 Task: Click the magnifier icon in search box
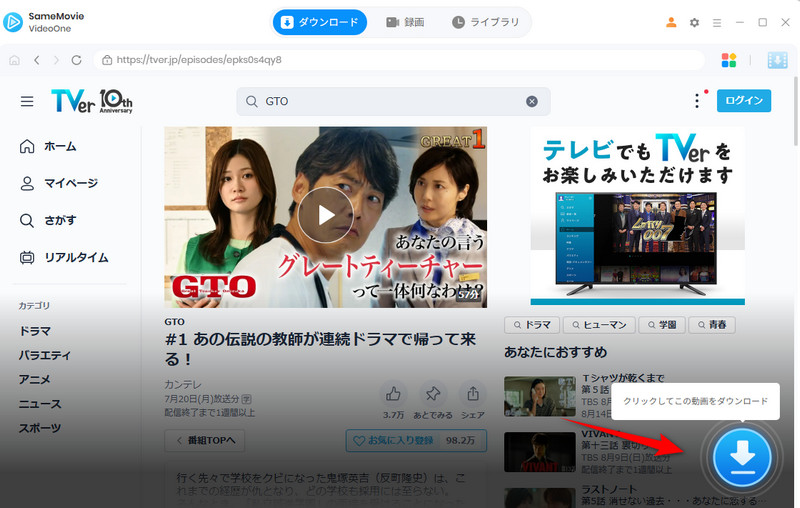(252, 101)
